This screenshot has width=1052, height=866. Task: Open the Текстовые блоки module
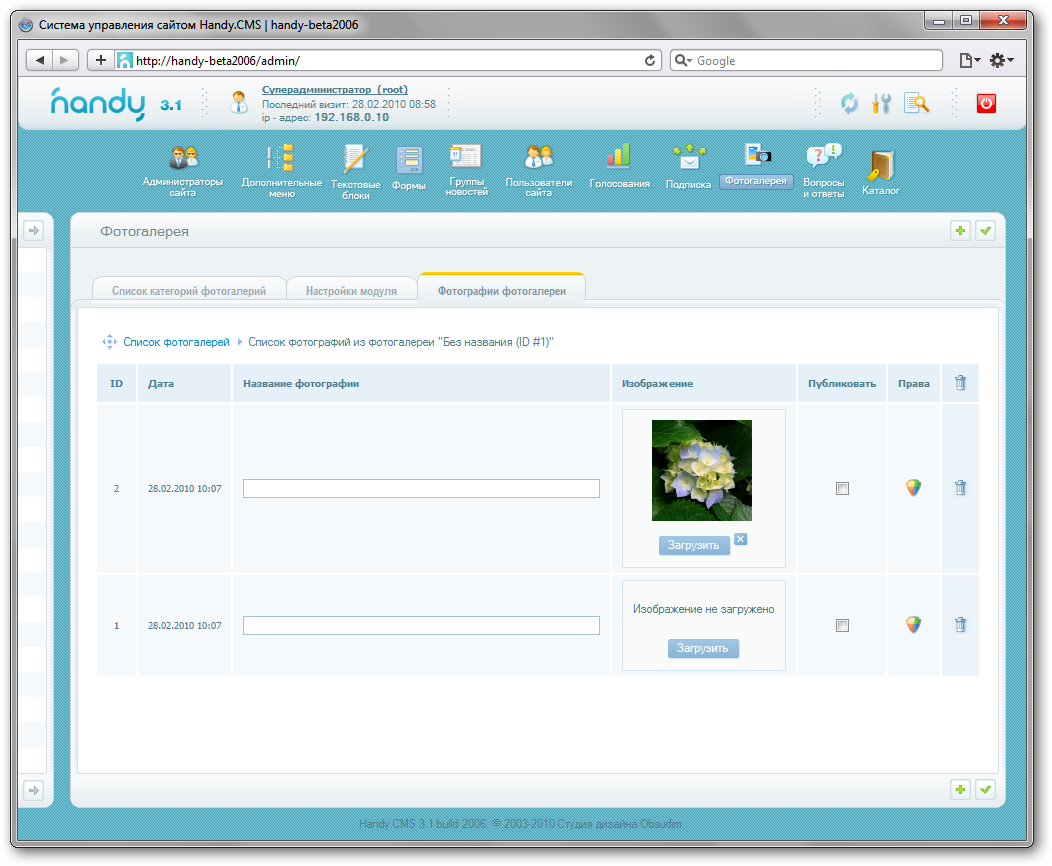[355, 160]
